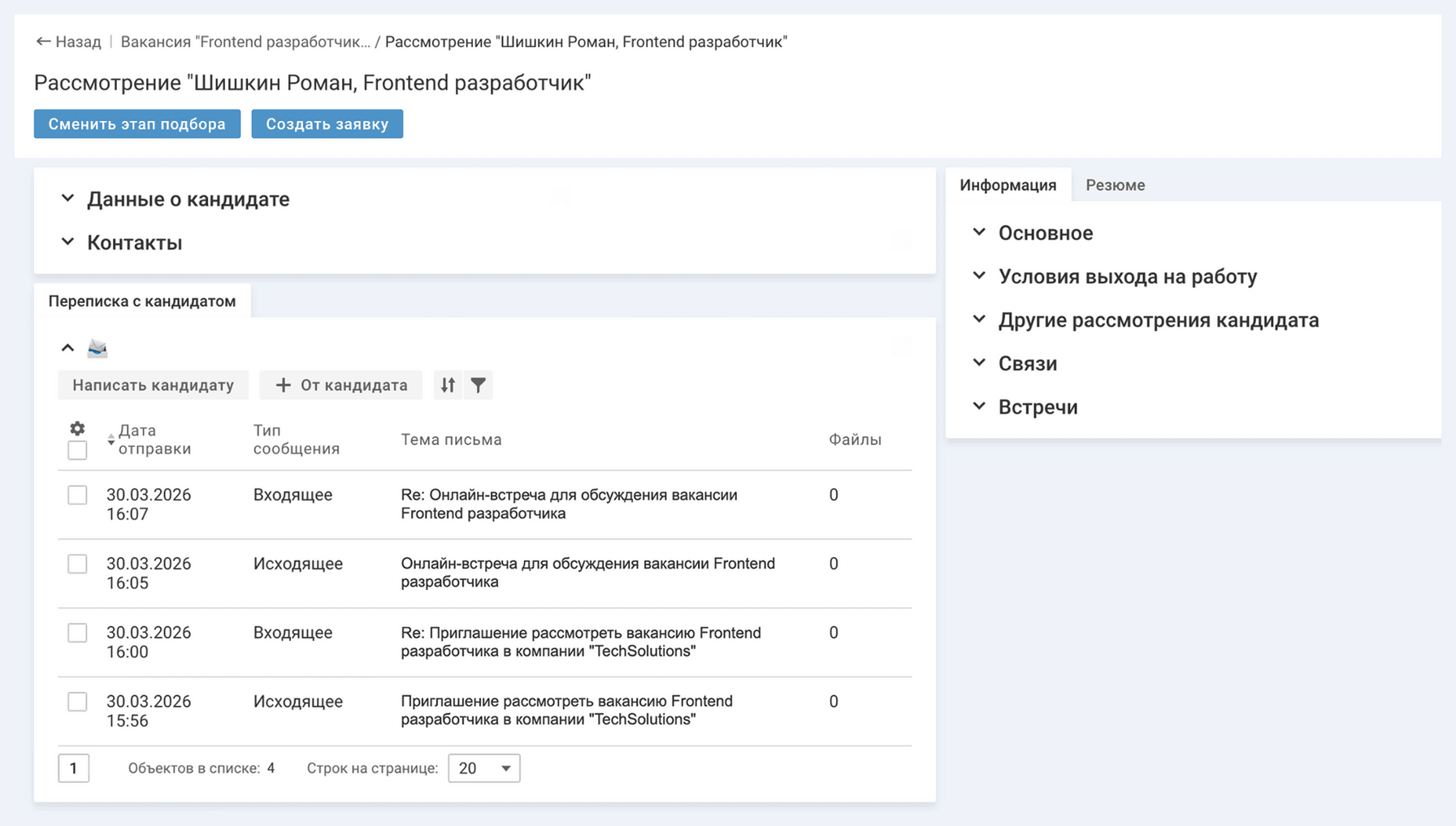The width and height of the screenshot is (1456, 826).
Task: Open the rows per page dropdown
Action: coord(483,768)
